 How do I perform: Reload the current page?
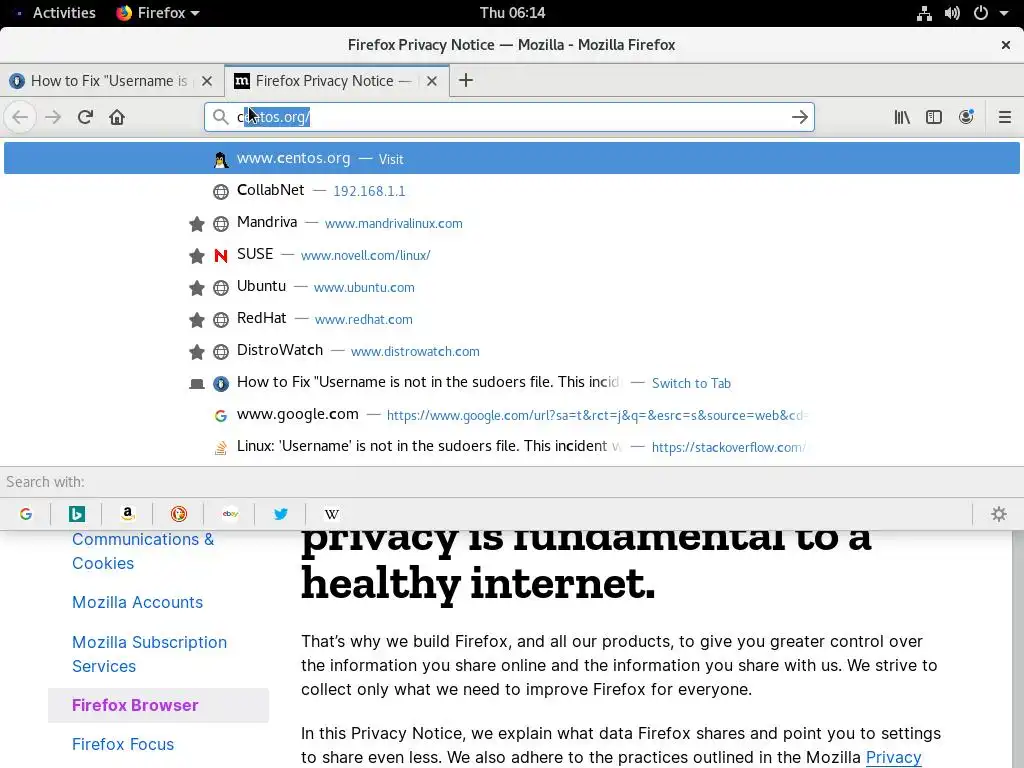85,118
